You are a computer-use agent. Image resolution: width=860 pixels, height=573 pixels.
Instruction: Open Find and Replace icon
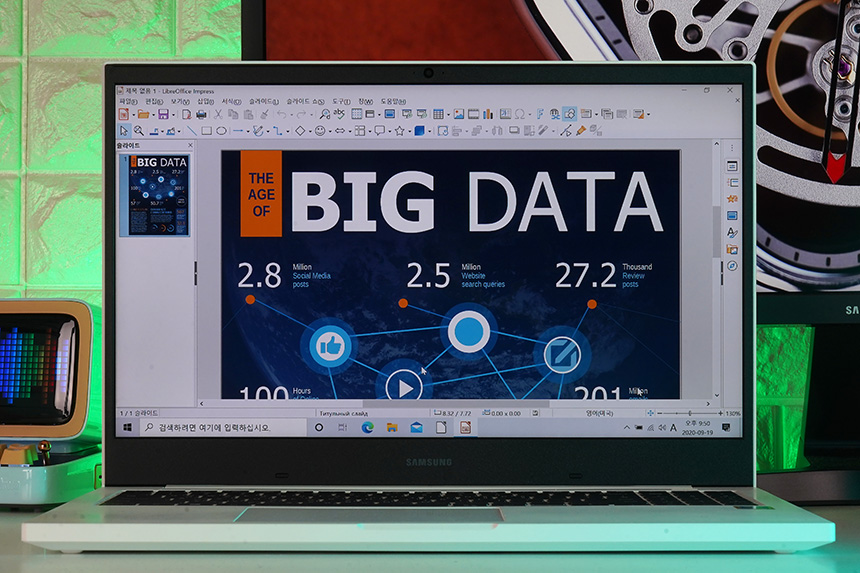coord(325,114)
